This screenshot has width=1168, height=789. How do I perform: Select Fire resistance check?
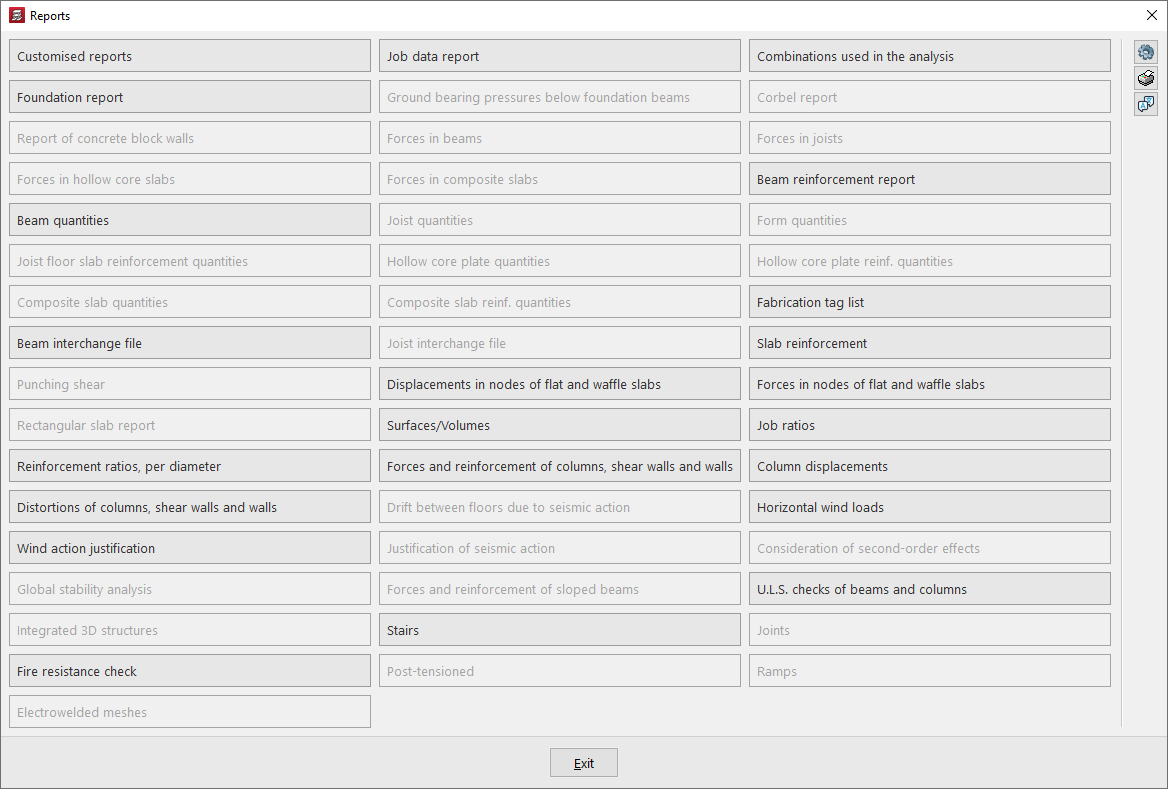point(190,671)
